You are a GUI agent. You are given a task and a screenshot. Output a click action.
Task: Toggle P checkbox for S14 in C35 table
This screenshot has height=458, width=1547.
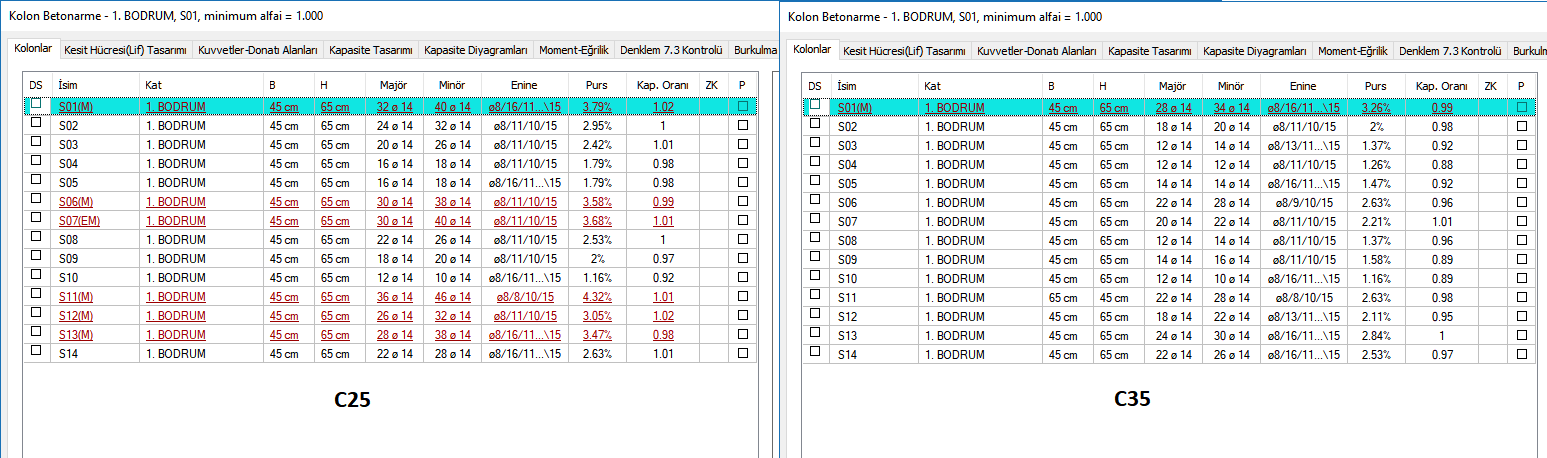1522,355
